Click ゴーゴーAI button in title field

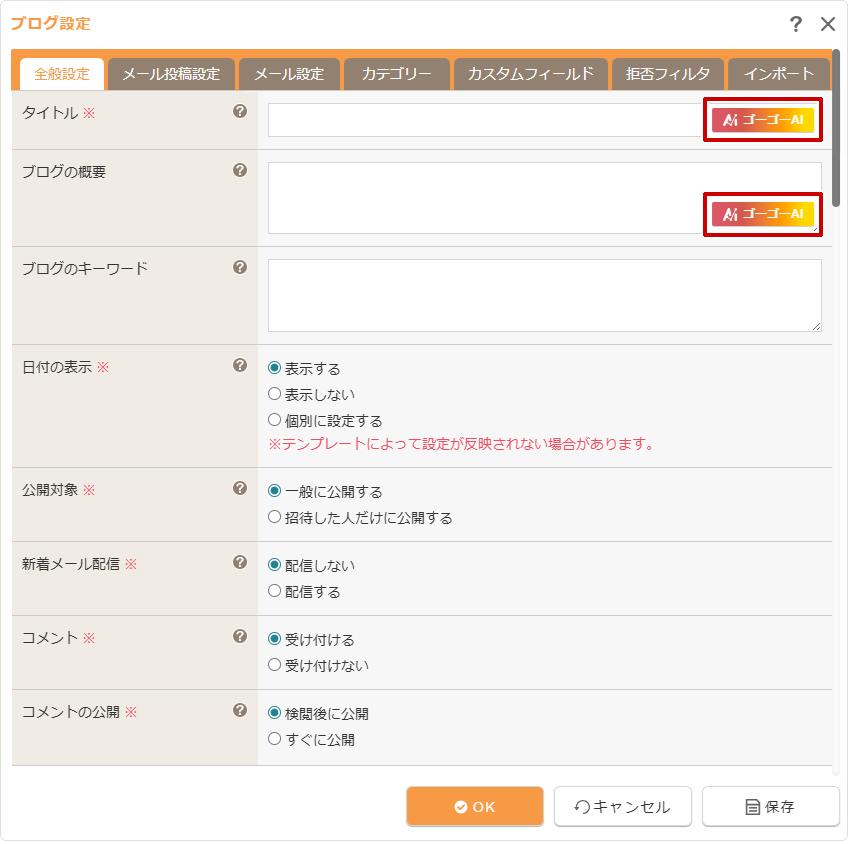(763, 120)
